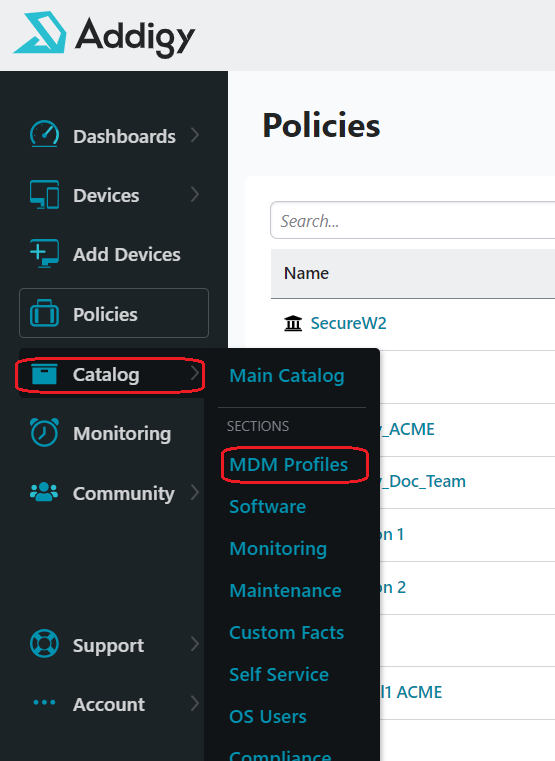This screenshot has height=761, width=555.
Task: Select Maintenance catalog section
Action: (285, 591)
